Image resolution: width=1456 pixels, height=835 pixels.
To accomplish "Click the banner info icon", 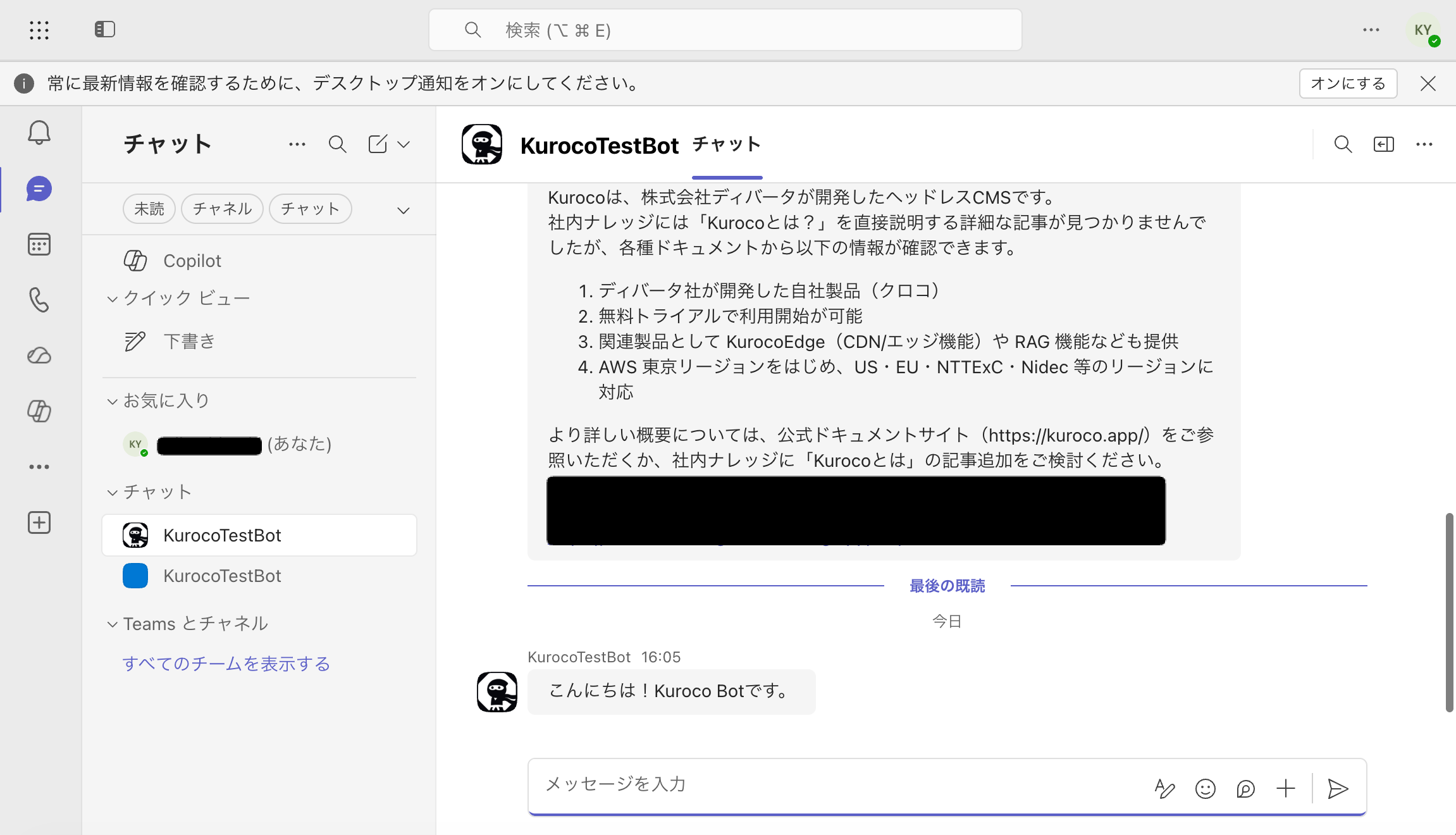I will pos(24,83).
